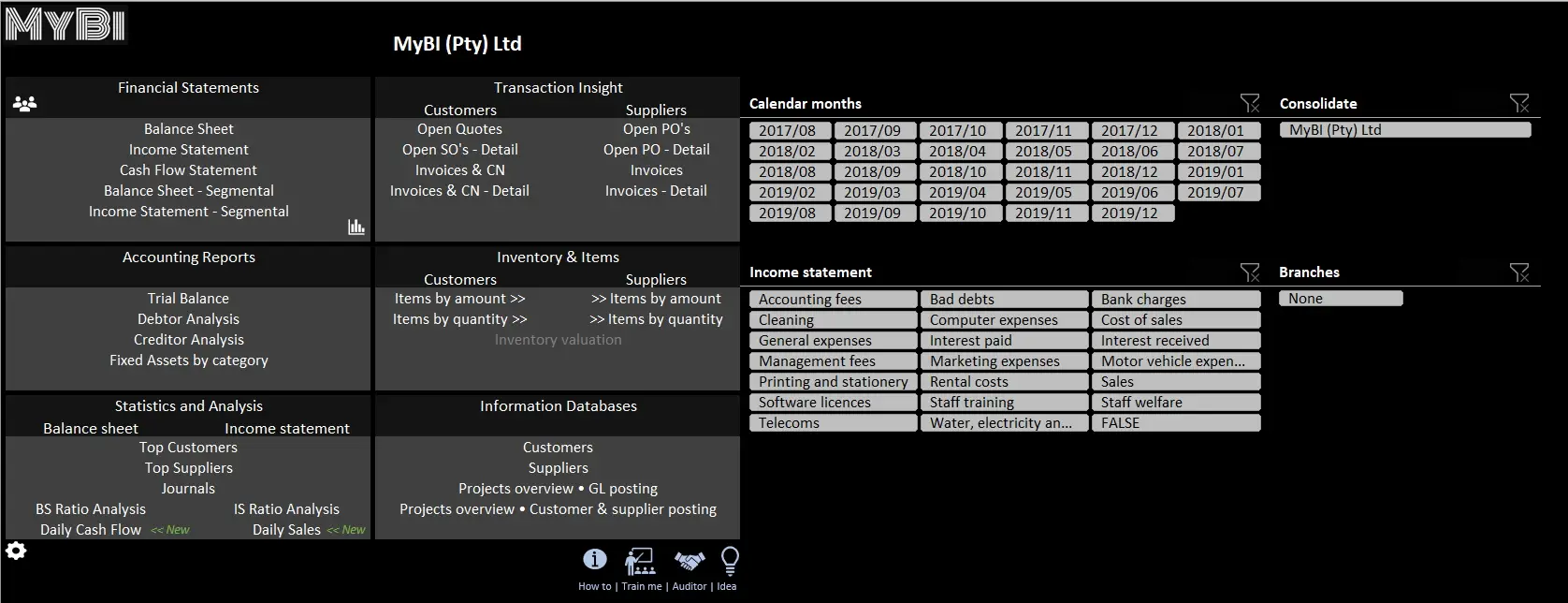Clear the Consolidate filter

[x=1519, y=103]
